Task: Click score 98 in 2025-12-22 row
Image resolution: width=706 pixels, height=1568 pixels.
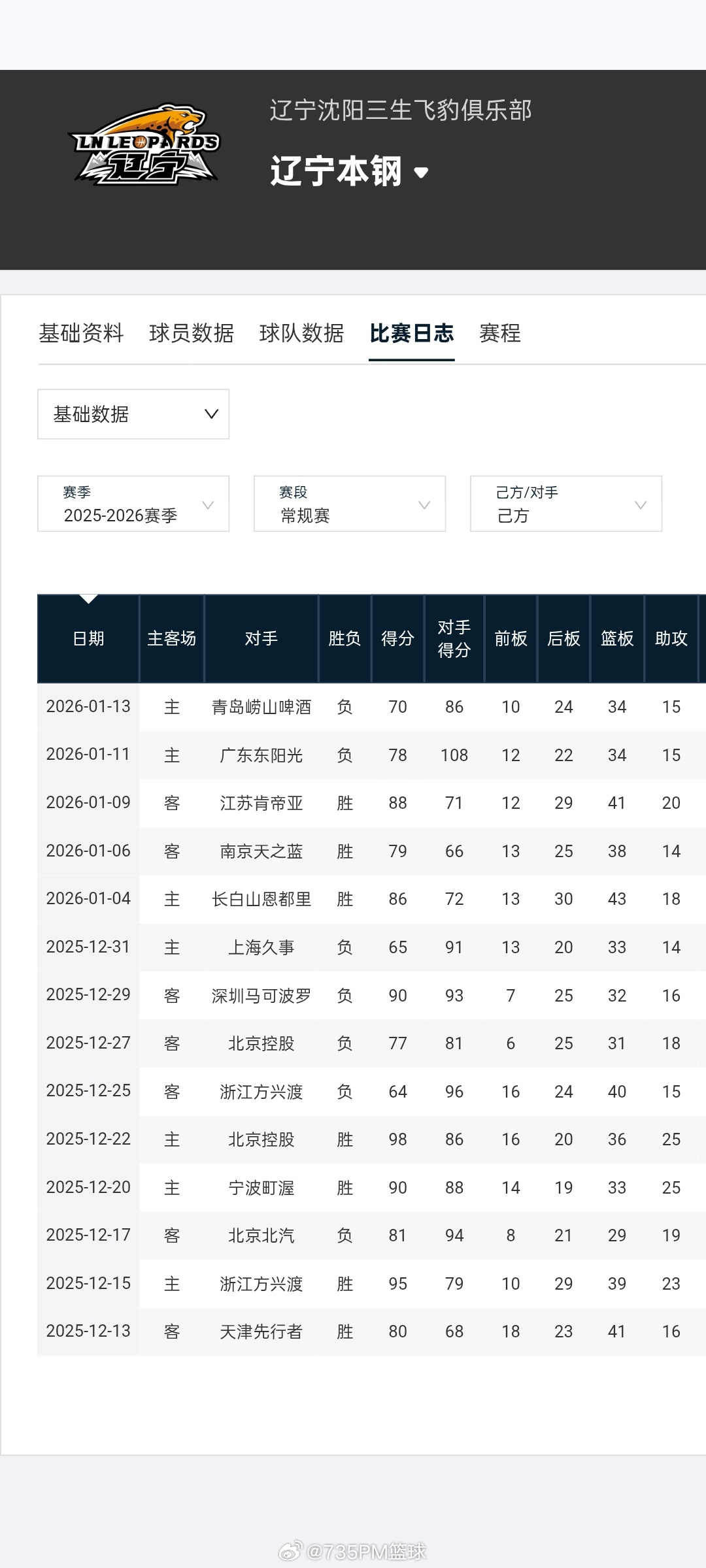Action: pyautogui.click(x=398, y=1139)
